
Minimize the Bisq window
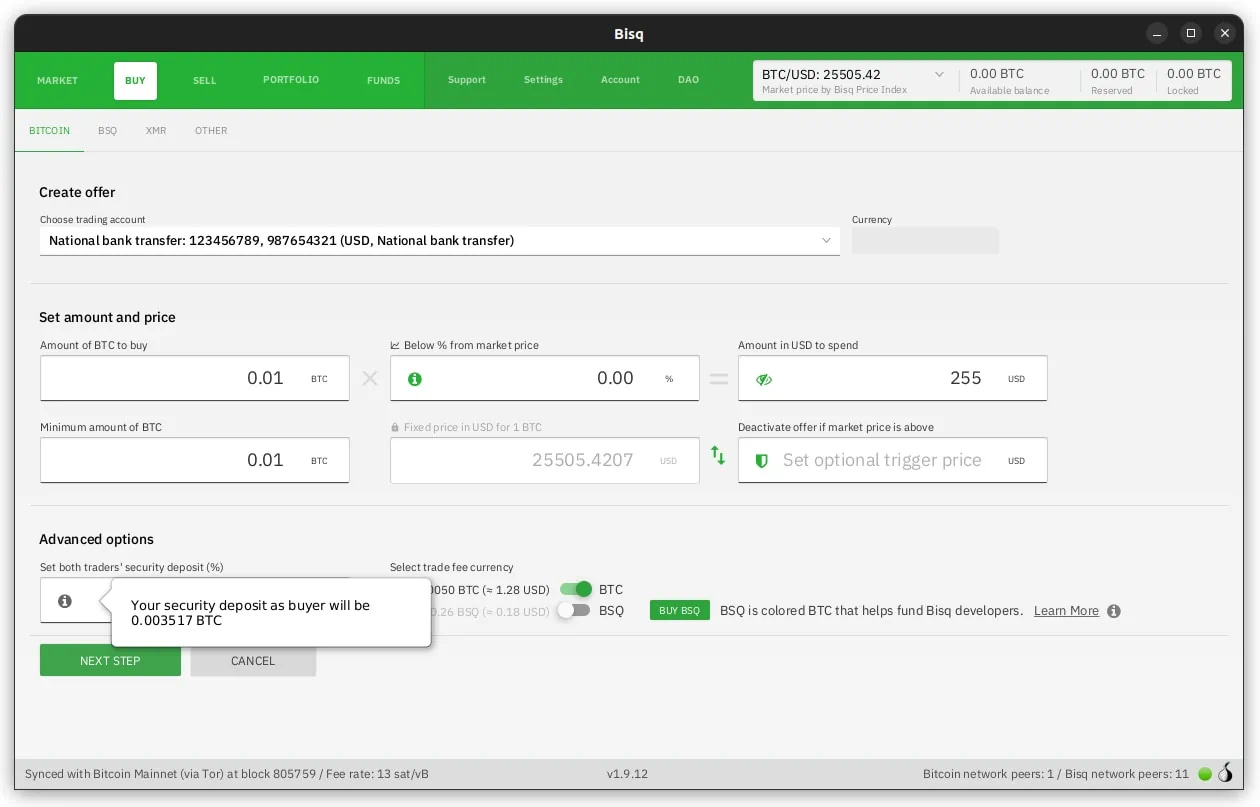(1155, 33)
